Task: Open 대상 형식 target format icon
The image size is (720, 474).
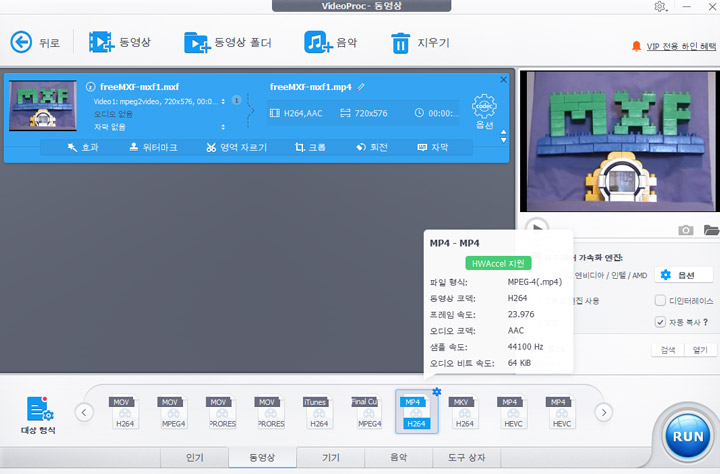Action: coord(39,415)
